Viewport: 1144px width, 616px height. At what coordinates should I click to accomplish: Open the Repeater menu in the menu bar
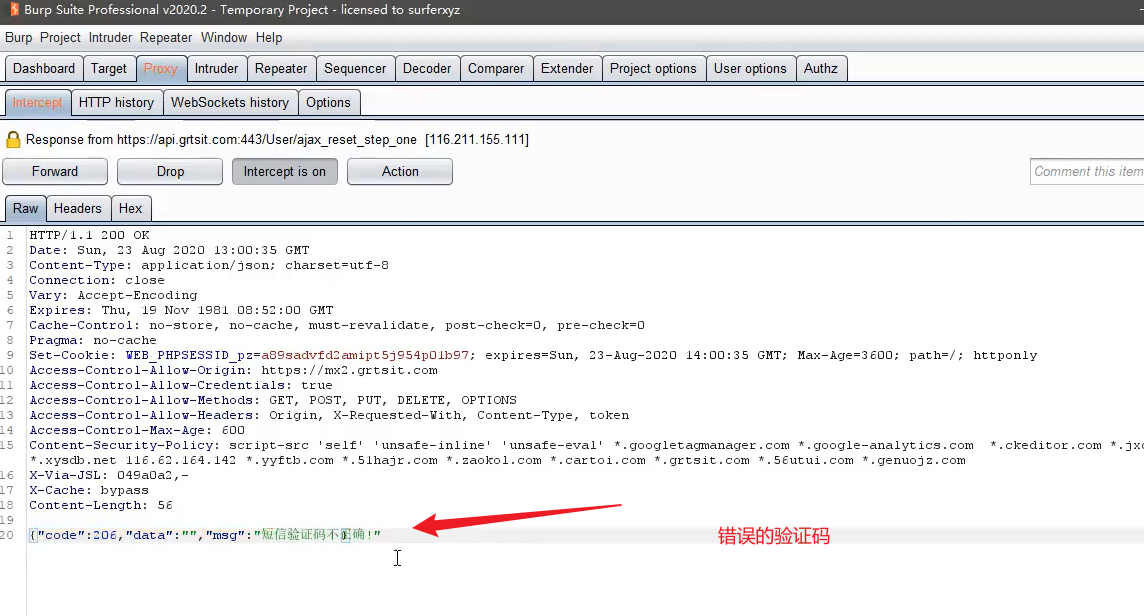166,37
